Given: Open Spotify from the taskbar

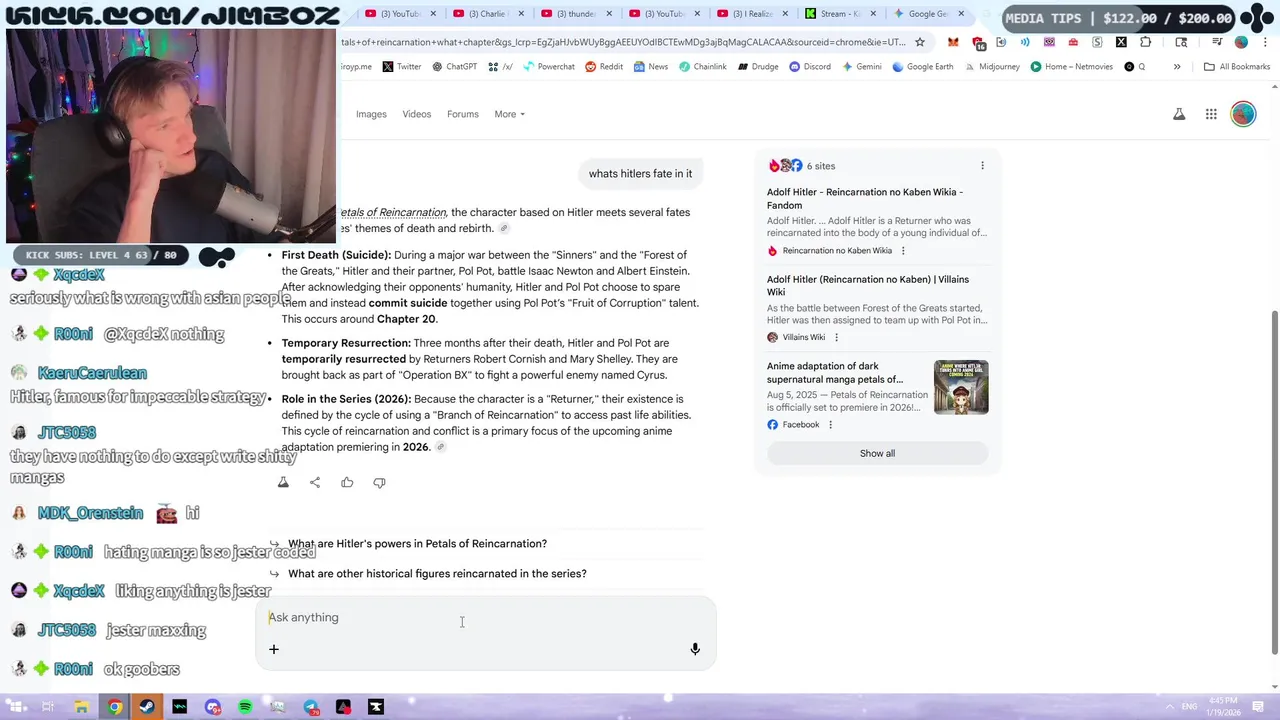Looking at the screenshot, I should point(245,707).
